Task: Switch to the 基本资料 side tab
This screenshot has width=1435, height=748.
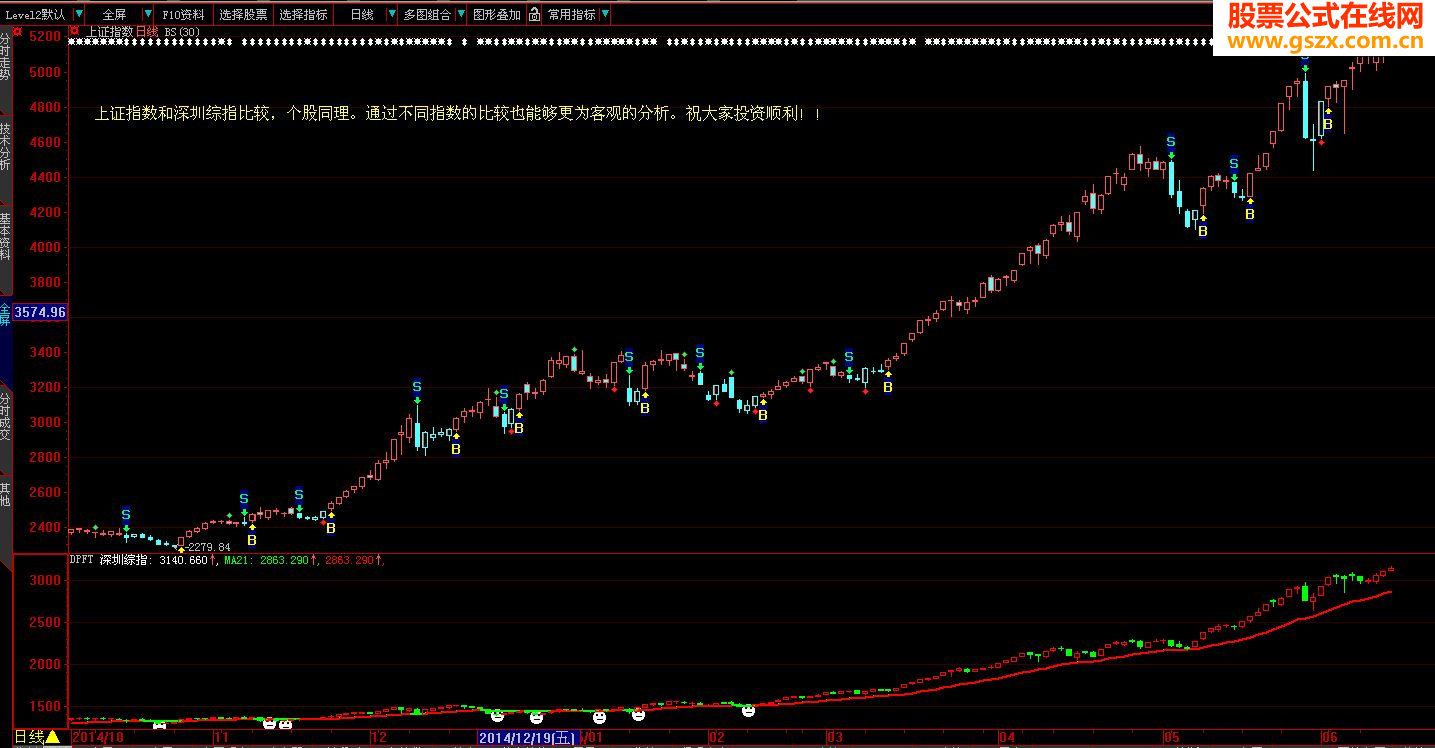Action: point(5,236)
